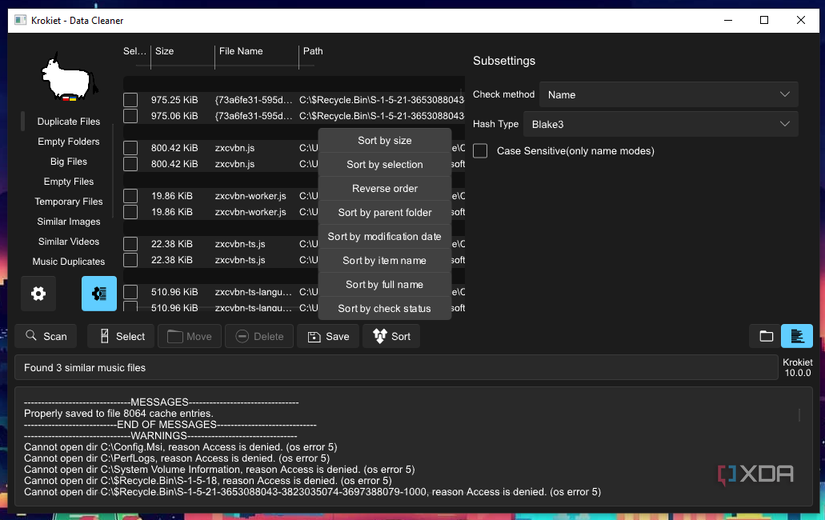Check the second 800.42 KiB zxcvbn.js row
825x520 pixels.
point(130,164)
